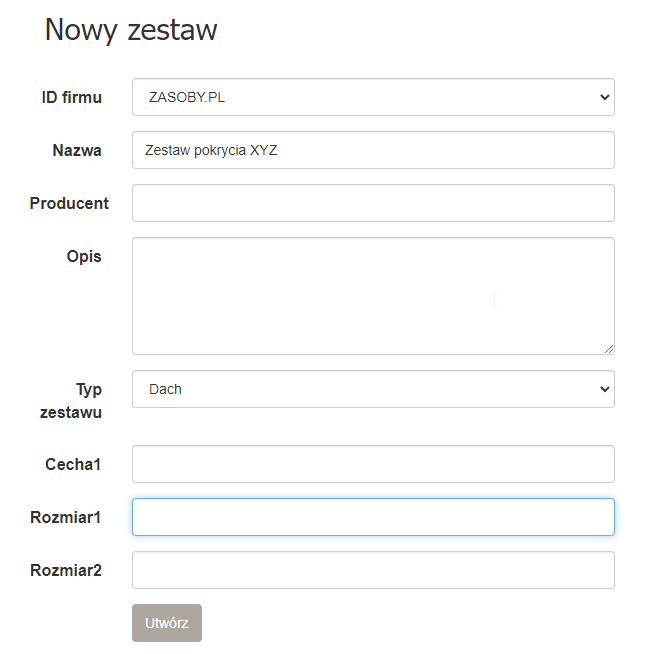Screen dimensions: 662x654
Task: Click the "Cecha1" label text
Action: (73, 464)
